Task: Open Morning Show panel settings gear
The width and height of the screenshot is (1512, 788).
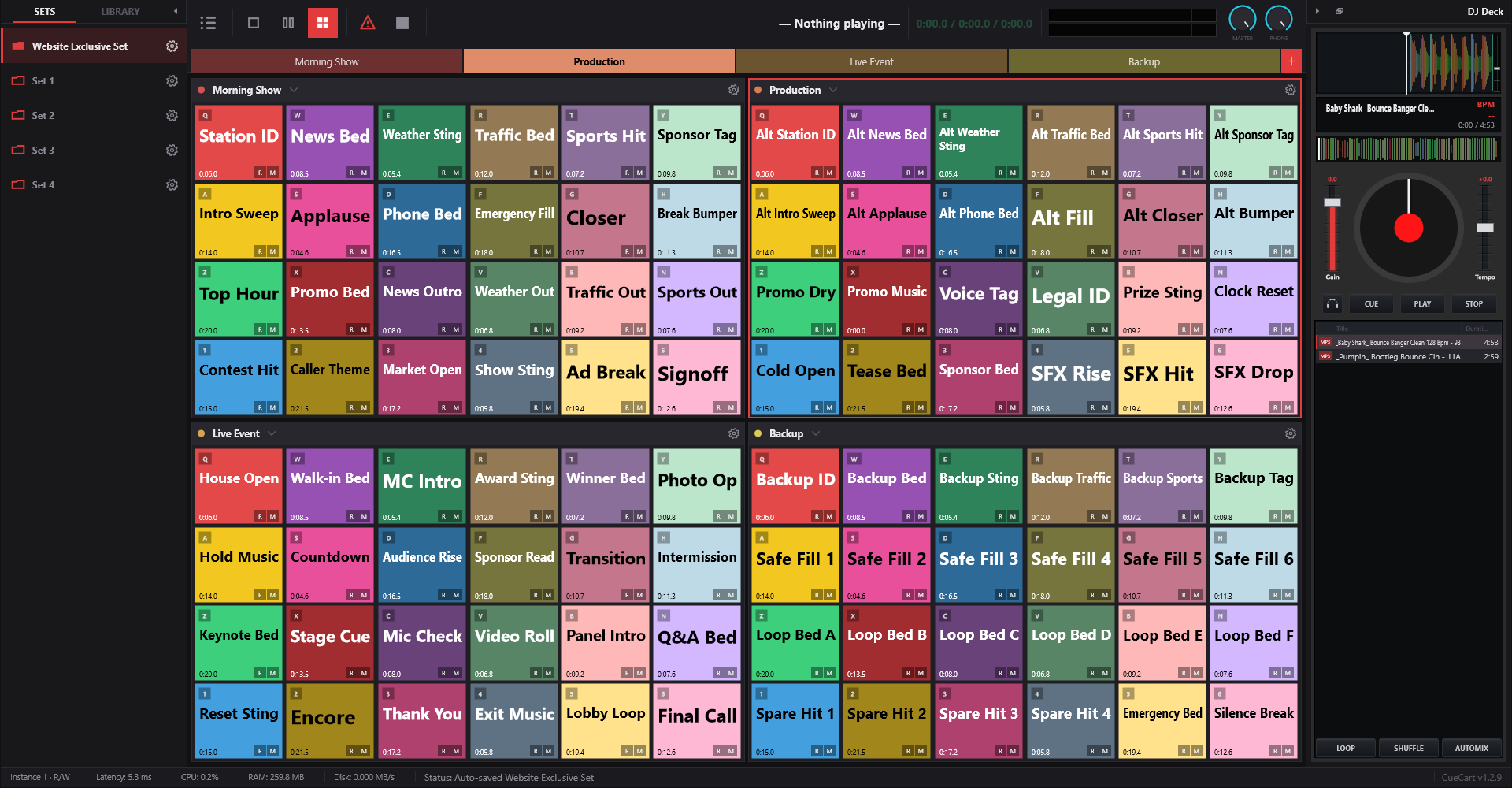Action: click(734, 91)
